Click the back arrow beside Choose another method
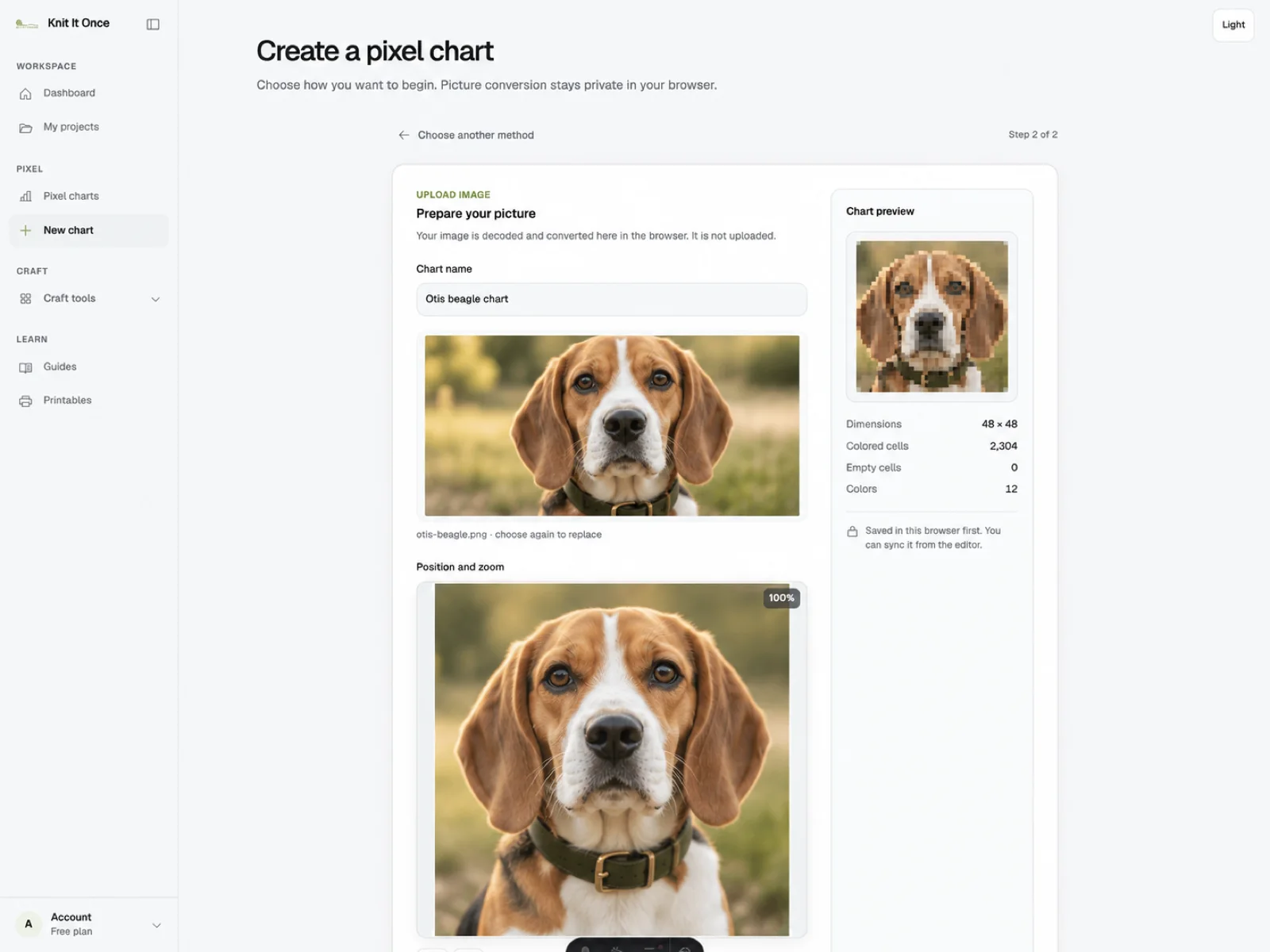 pos(403,135)
